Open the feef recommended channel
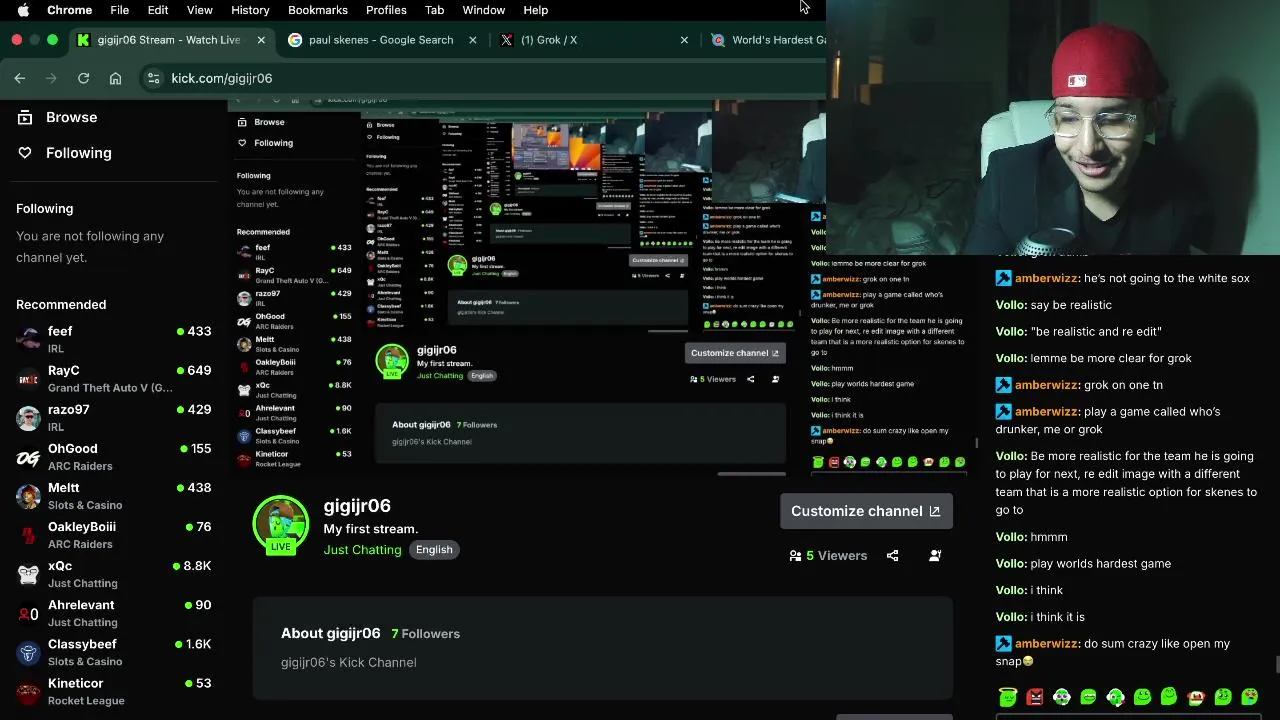 click(x=114, y=339)
